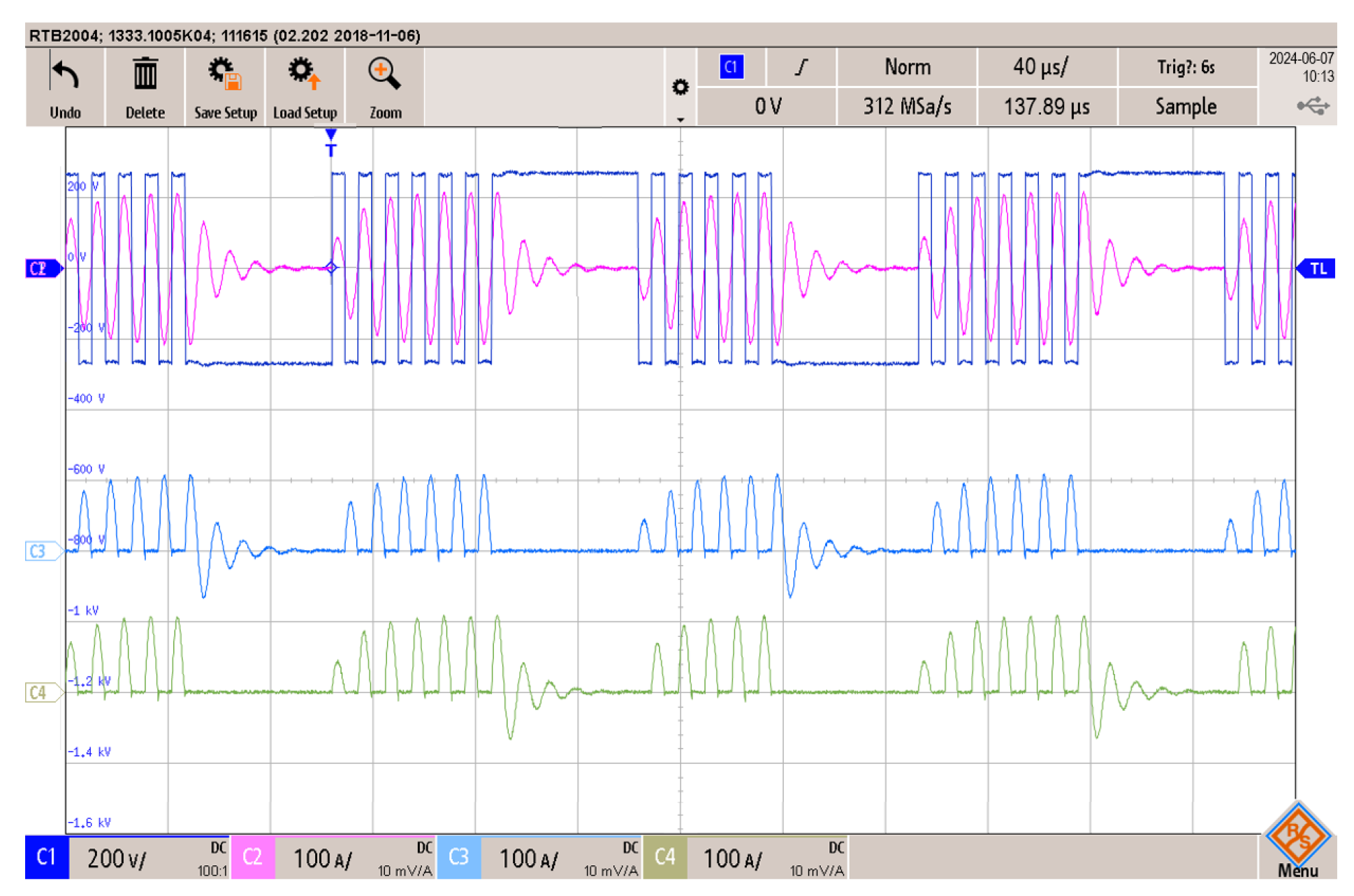Open the Norm trigger mode selector

pyautogui.click(x=907, y=67)
